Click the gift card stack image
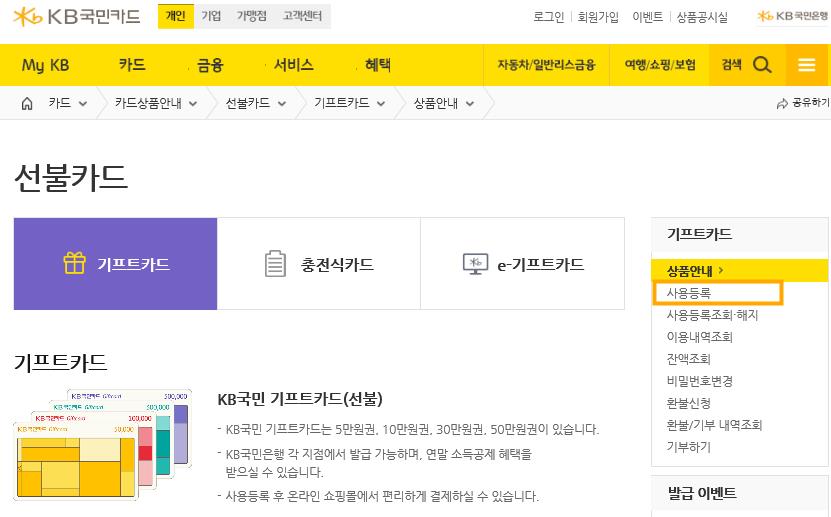Viewport: 831px width, 517px height. pyautogui.click(x=102, y=445)
